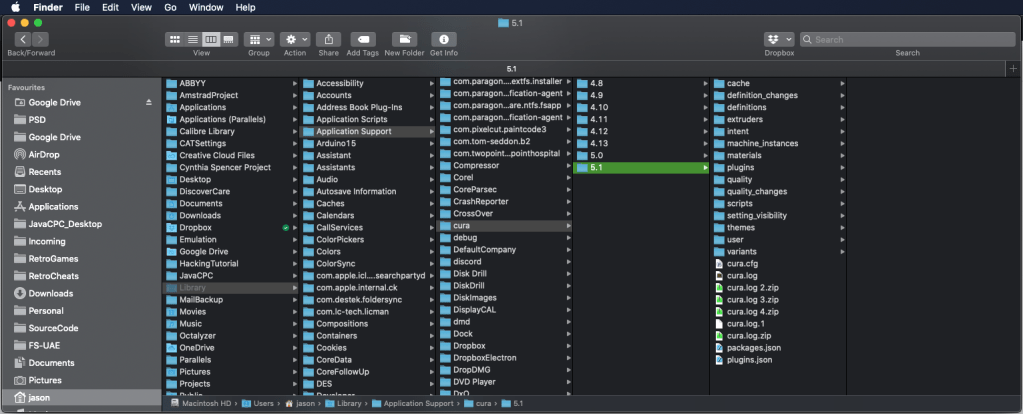Open the View menu in menu bar
This screenshot has width=1023, height=414.
point(141,7)
